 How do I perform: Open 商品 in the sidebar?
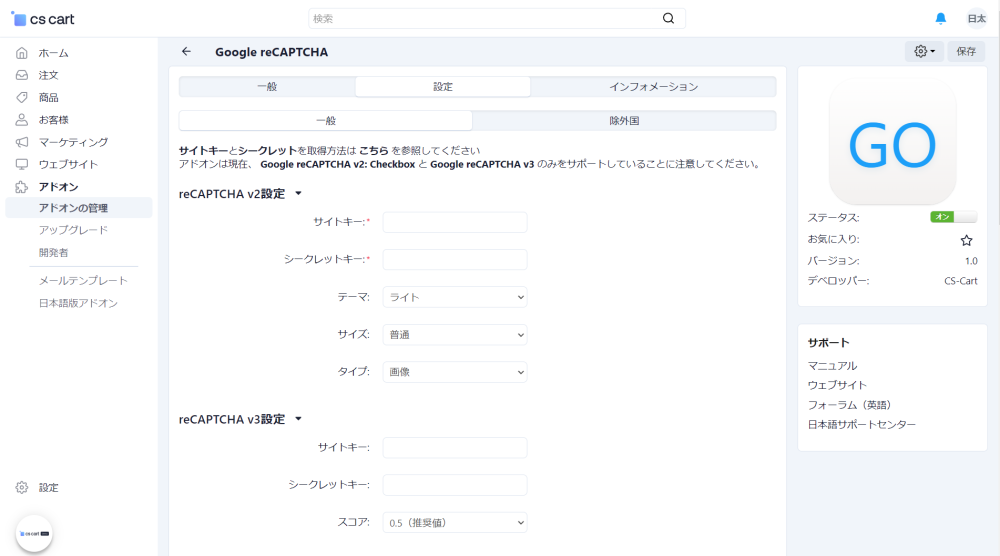pyautogui.click(x=48, y=98)
